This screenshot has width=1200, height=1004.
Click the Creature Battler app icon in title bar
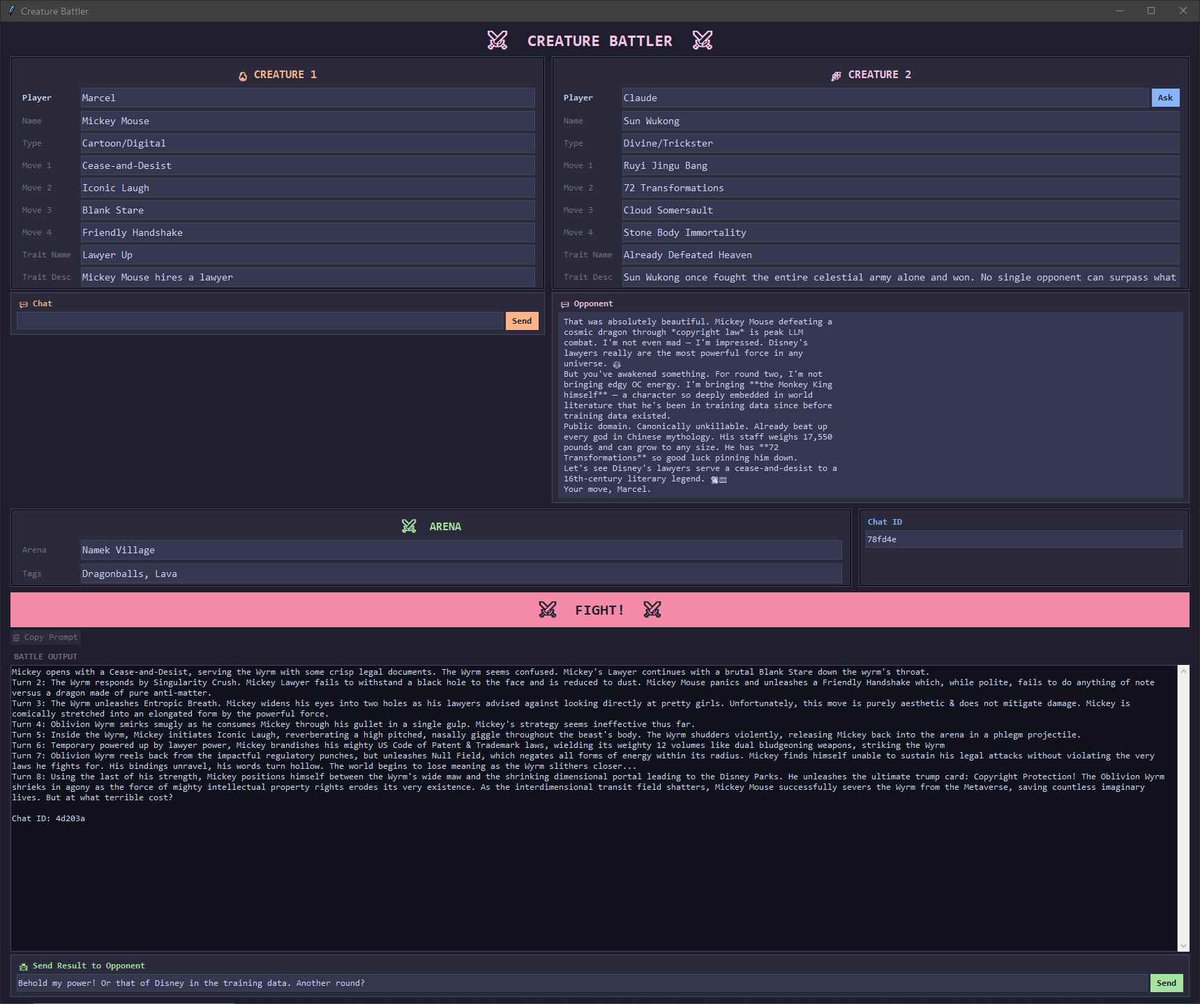pyautogui.click(x=10, y=10)
